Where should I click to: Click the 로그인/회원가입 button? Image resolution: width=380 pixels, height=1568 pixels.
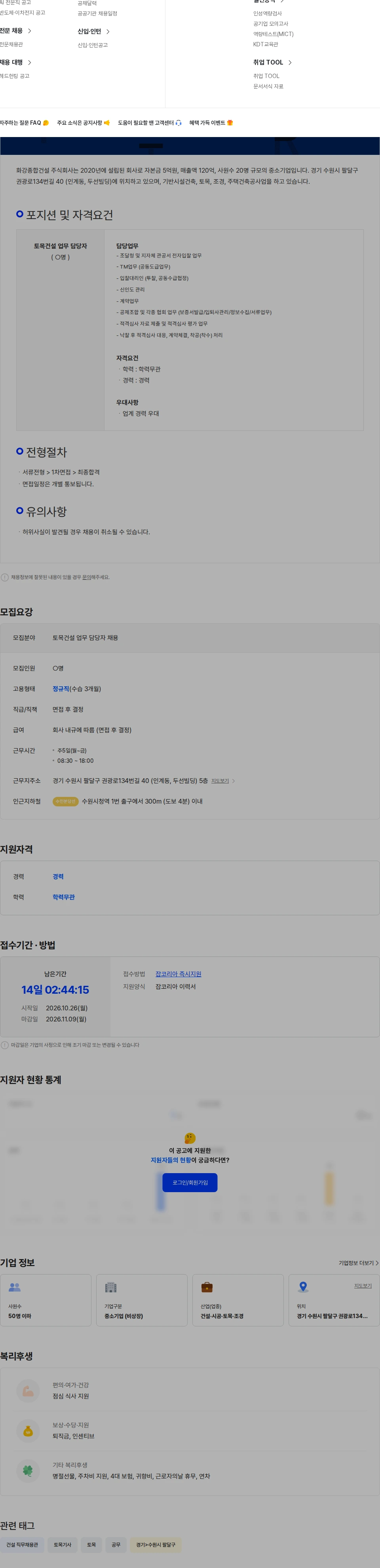coord(190,1183)
